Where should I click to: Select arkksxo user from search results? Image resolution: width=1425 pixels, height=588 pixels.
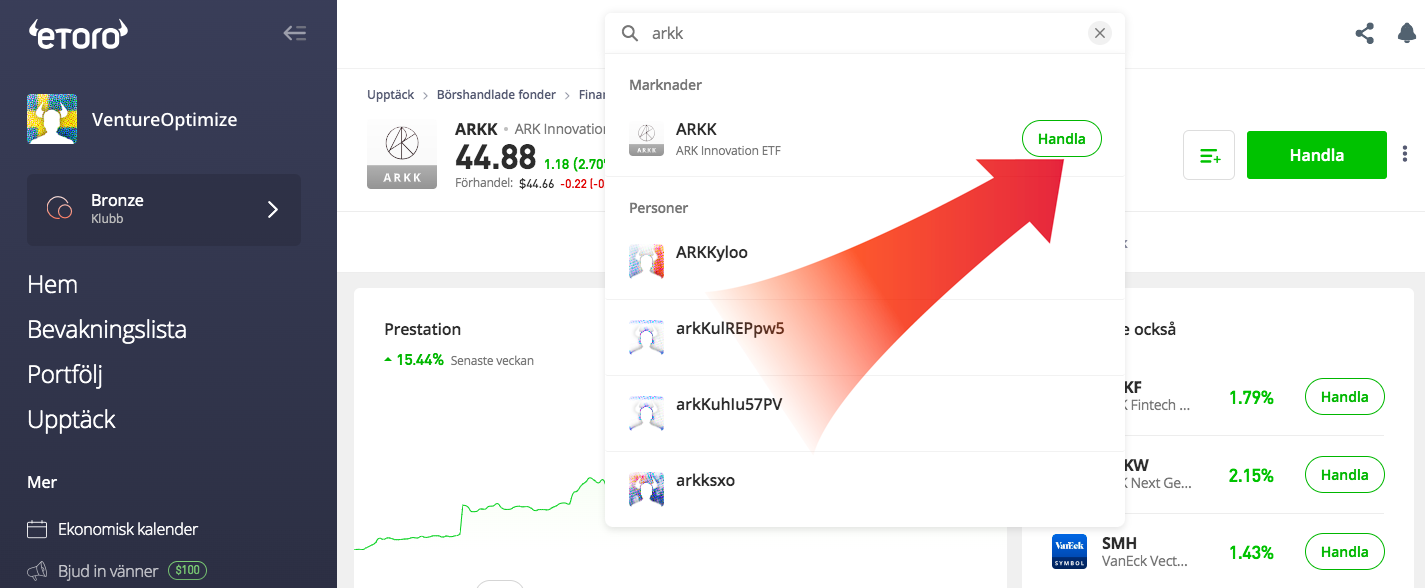(705, 481)
